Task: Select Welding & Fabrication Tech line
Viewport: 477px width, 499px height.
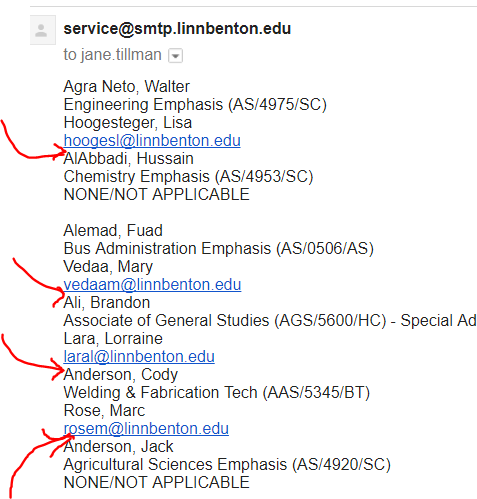Action: tap(217, 393)
